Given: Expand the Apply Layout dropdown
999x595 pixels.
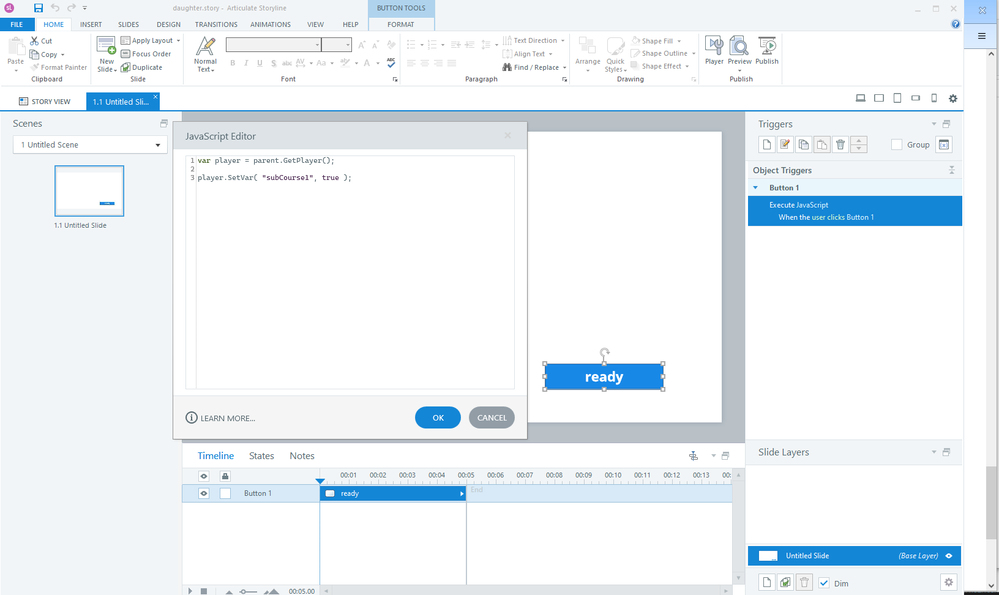Looking at the screenshot, I should (x=180, y=41).
